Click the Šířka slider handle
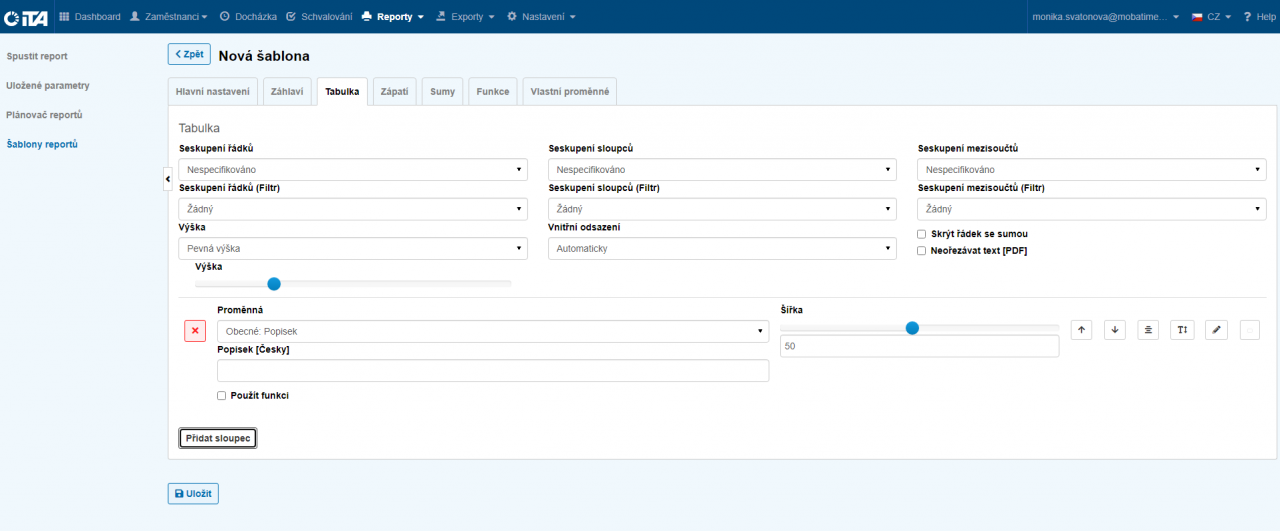Screen dimensions: 1280x531 pos(912,327)
